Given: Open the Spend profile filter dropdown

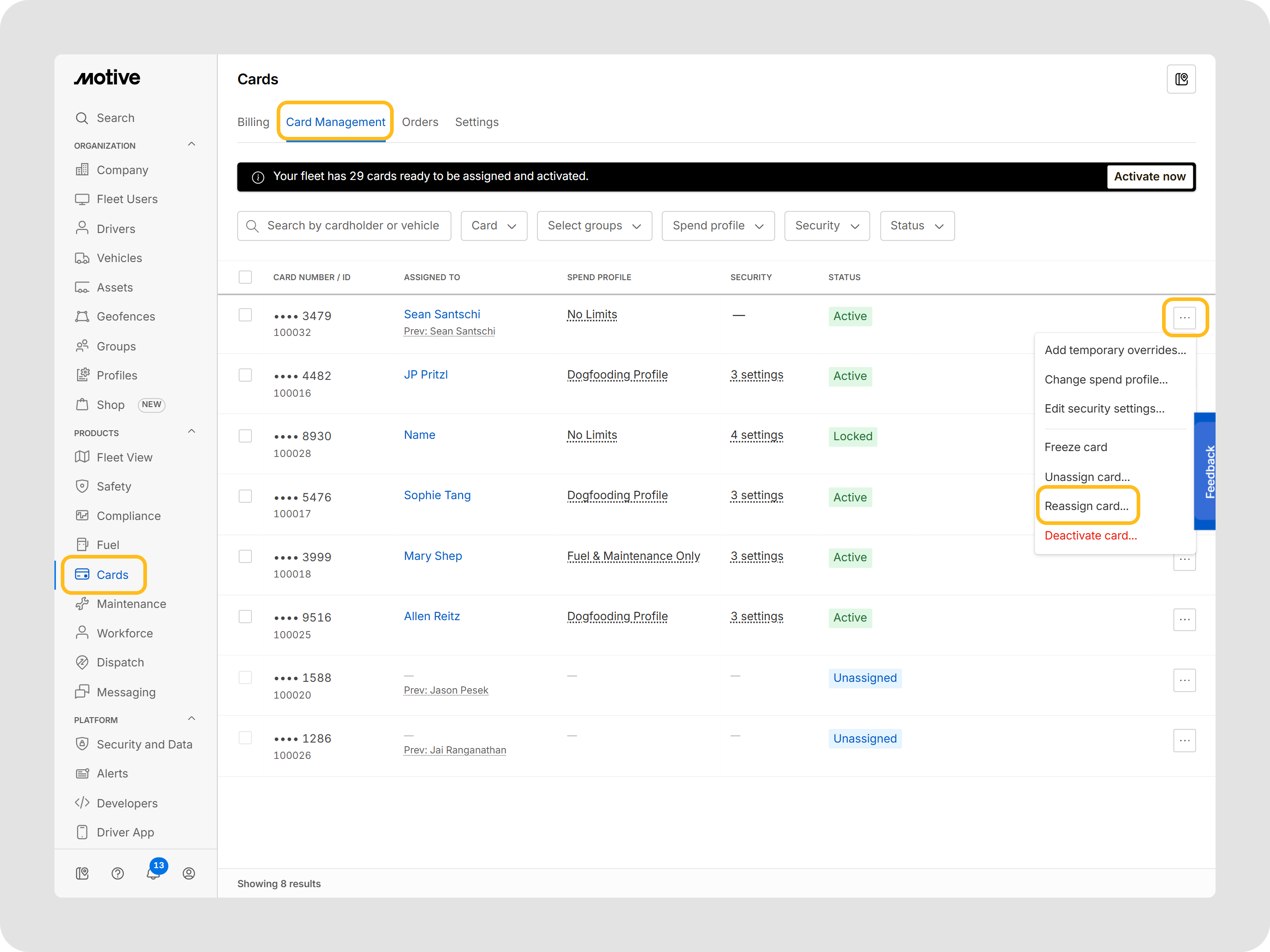Looking at the screenshot, I should [x=718, y=225].
